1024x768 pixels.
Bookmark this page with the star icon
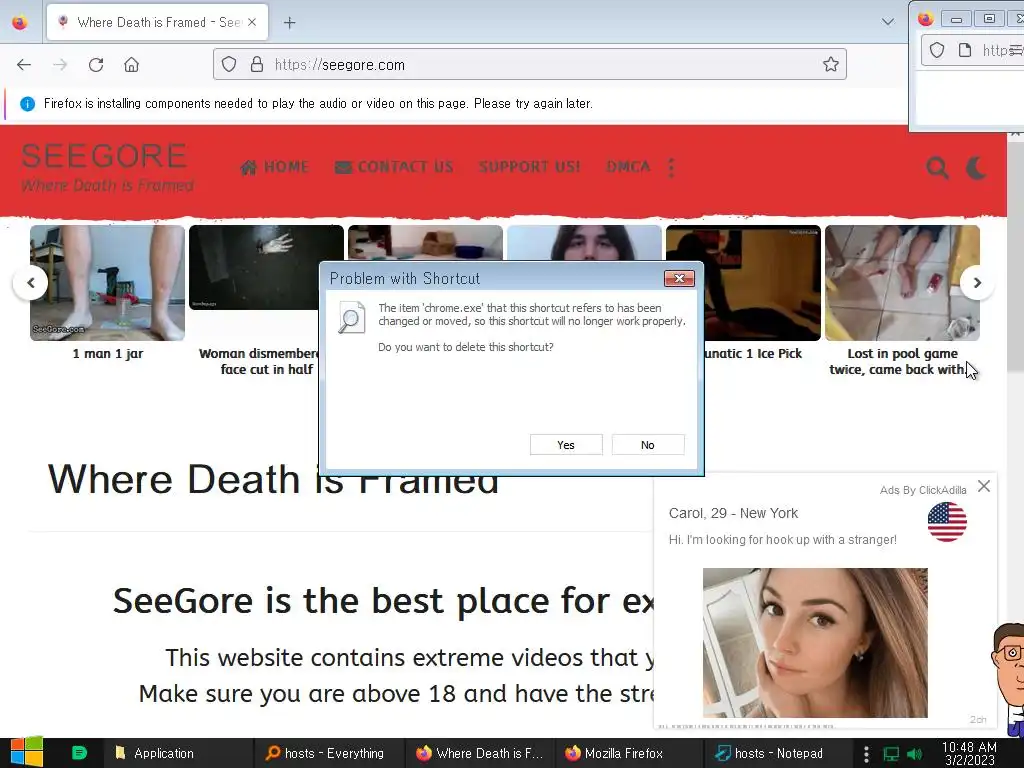pos(831,65)
